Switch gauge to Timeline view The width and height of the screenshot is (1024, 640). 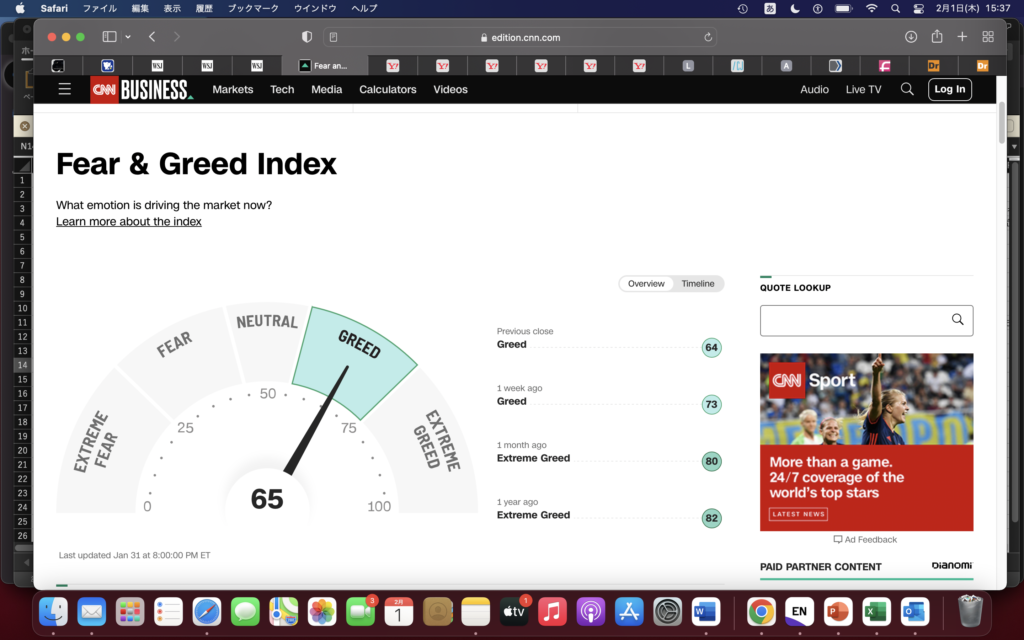pos(698,284)
